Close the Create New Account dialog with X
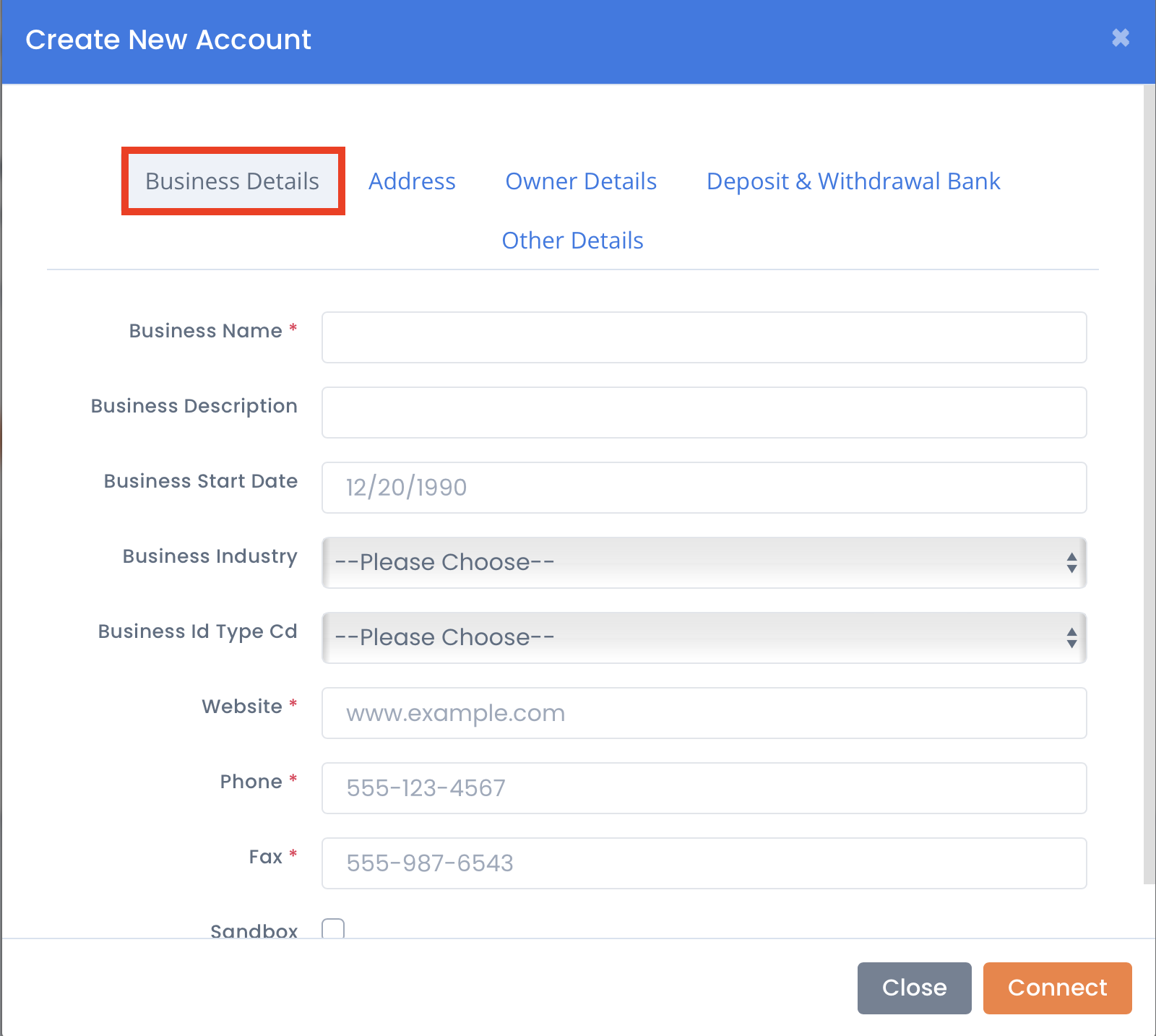1156x1036 pixels. tap(1121, 38)
